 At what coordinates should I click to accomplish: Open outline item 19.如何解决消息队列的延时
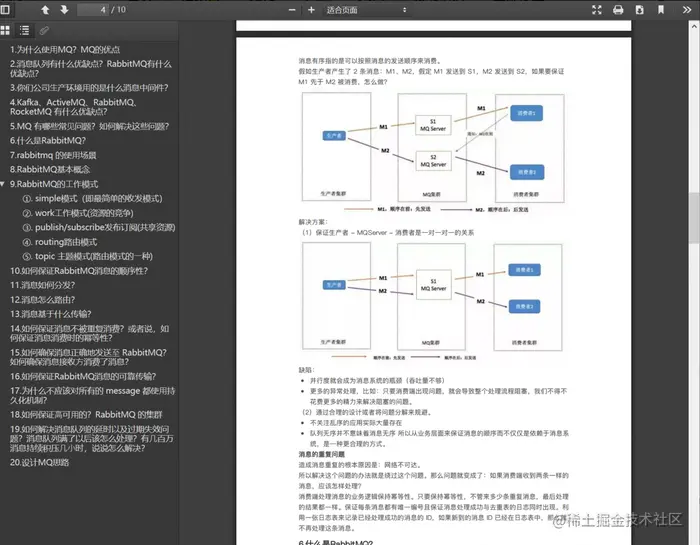pos(92,439)
